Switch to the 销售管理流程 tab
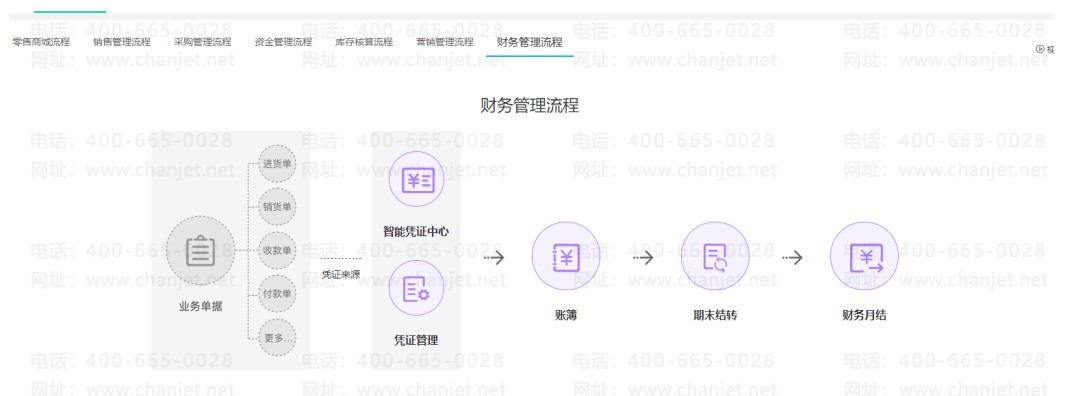The height and width of the screenshot is (396, 1072). 122,42
